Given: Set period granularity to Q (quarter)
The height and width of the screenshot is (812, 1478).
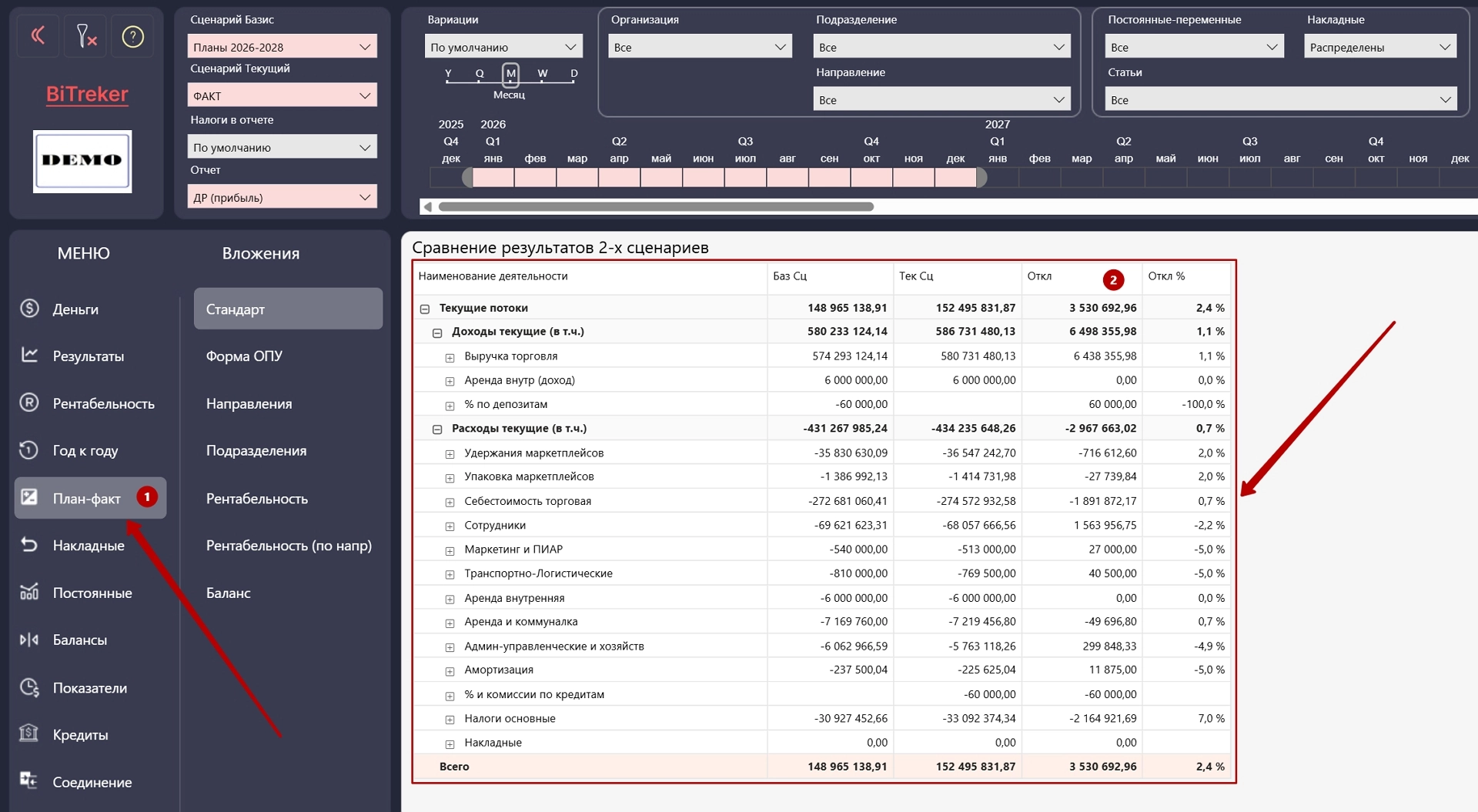Looking at the screenshot, I should click(x=480, y=74).
